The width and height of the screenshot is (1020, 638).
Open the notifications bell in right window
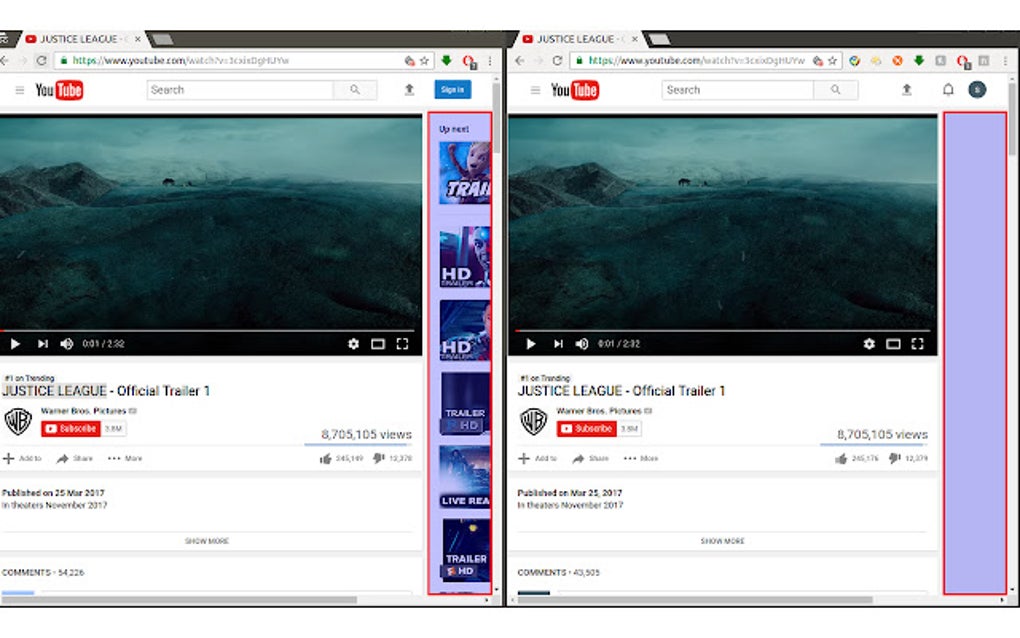948,90
